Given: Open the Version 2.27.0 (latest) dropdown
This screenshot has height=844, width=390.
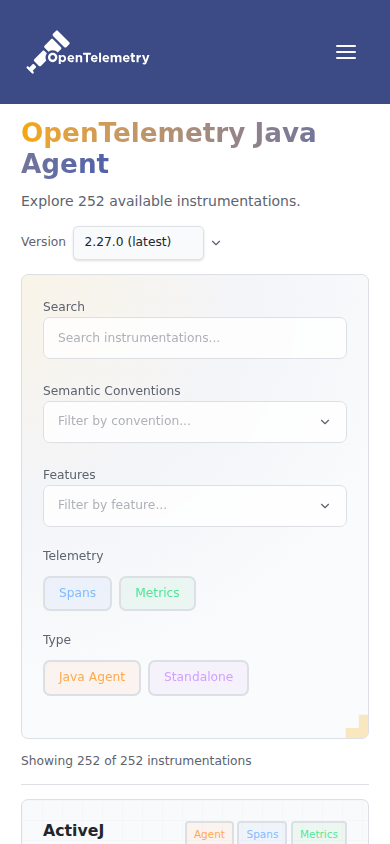Looking at the screenshot, I should coord(138,243).
